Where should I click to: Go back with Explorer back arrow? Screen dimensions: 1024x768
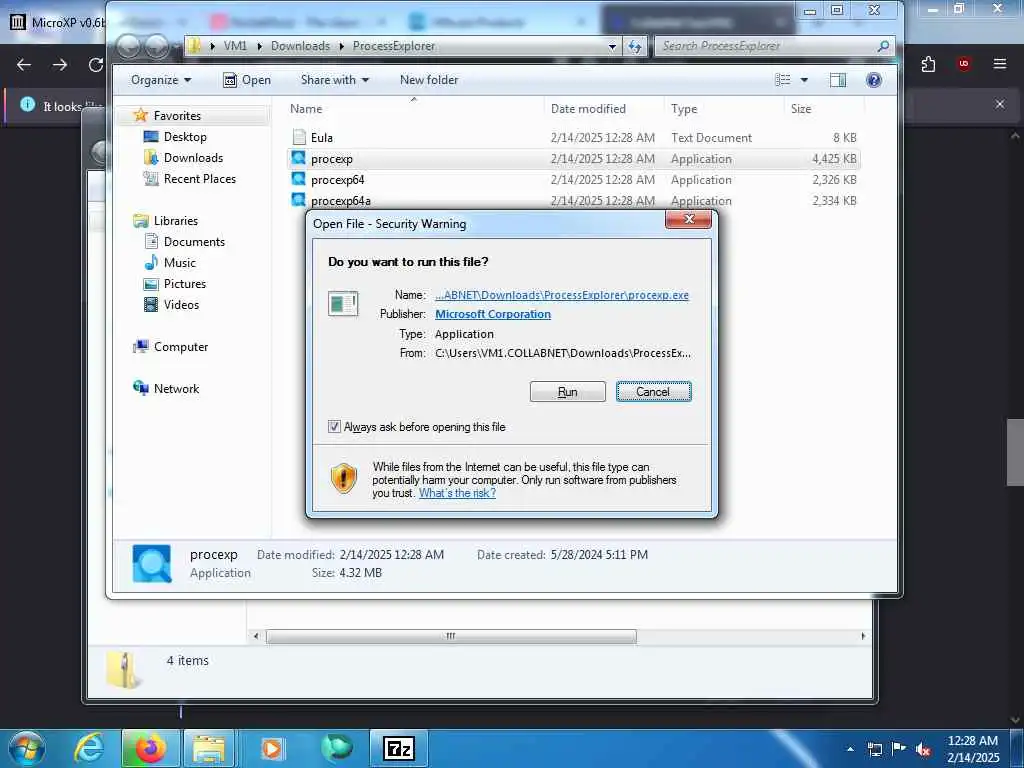coord(128,46)
